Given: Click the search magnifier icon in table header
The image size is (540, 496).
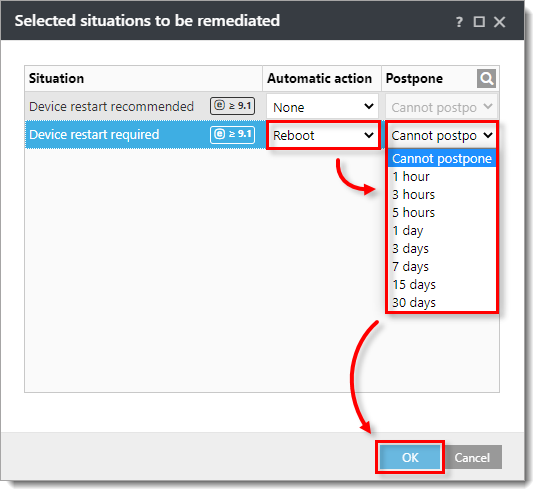Looking at the screenshot, I should pyautogui.click(x=486, y=79).
